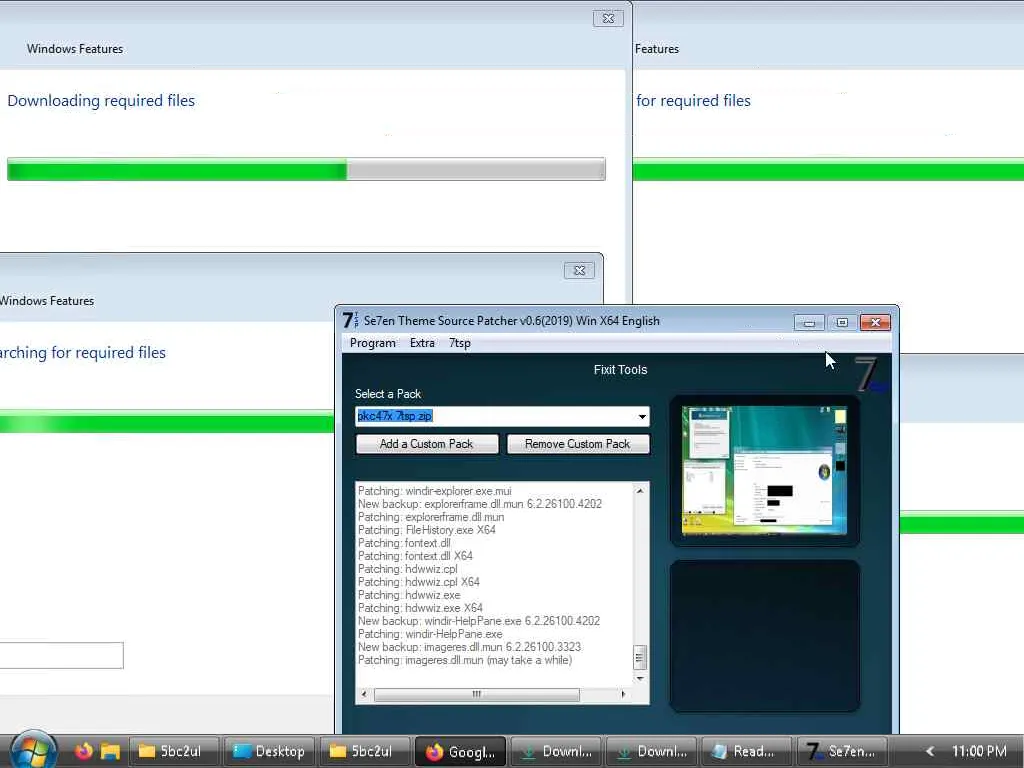Click the 11:00 PM taskbar clock
The image size is (1024, 768).
point(979,751)
